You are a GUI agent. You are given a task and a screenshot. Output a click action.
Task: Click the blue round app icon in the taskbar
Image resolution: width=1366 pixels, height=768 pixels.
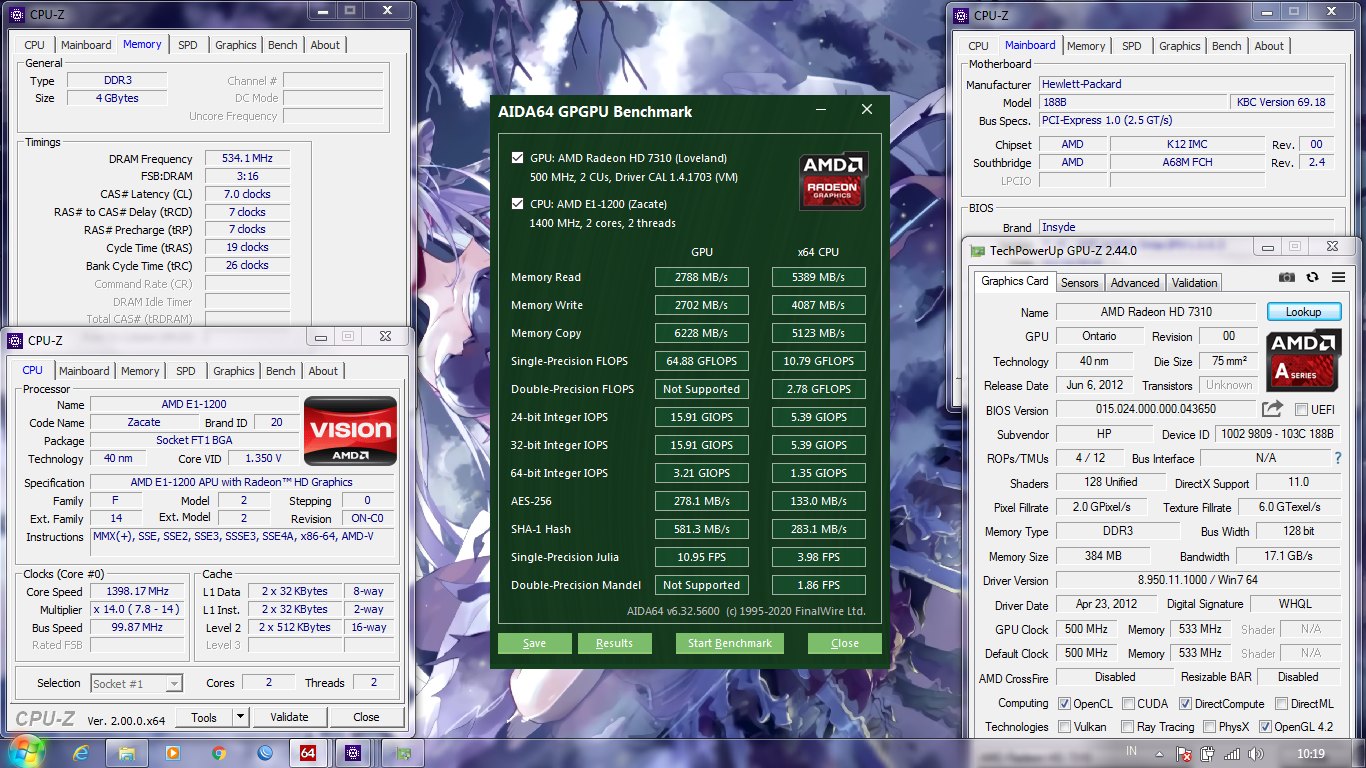coord(265,752)
